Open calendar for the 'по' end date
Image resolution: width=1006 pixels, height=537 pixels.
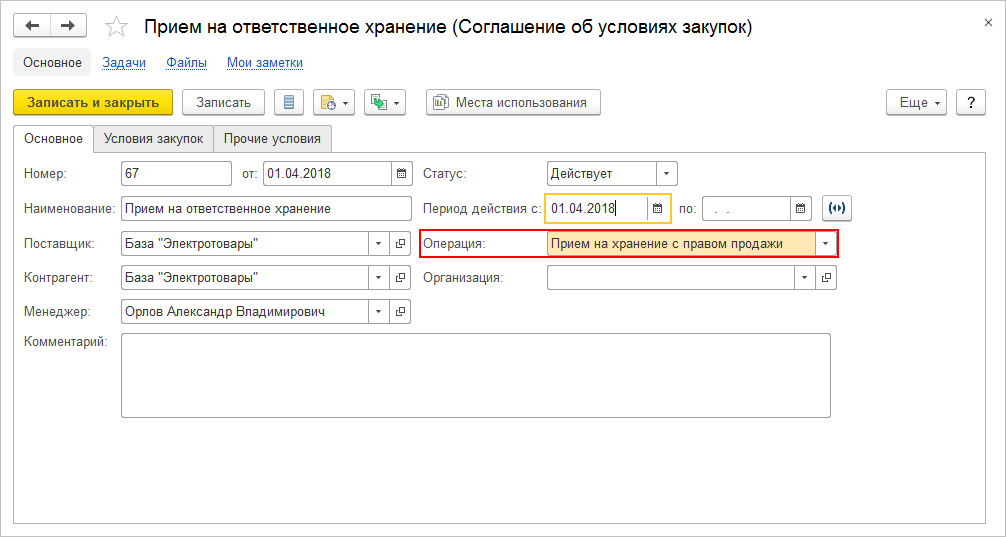[x=801, y=208]
